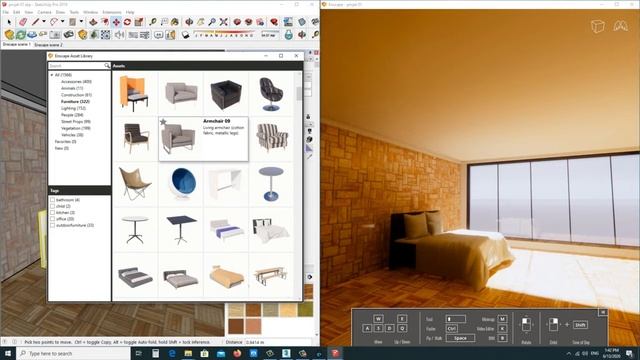640x360 pixels.
Task: Select the Zoom magnifier tool
Action: [212, 22]
